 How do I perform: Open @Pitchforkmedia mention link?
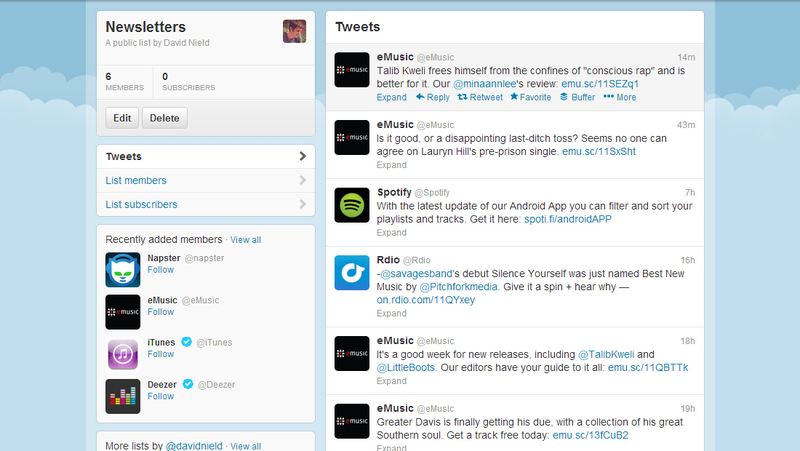pos(458,287)
